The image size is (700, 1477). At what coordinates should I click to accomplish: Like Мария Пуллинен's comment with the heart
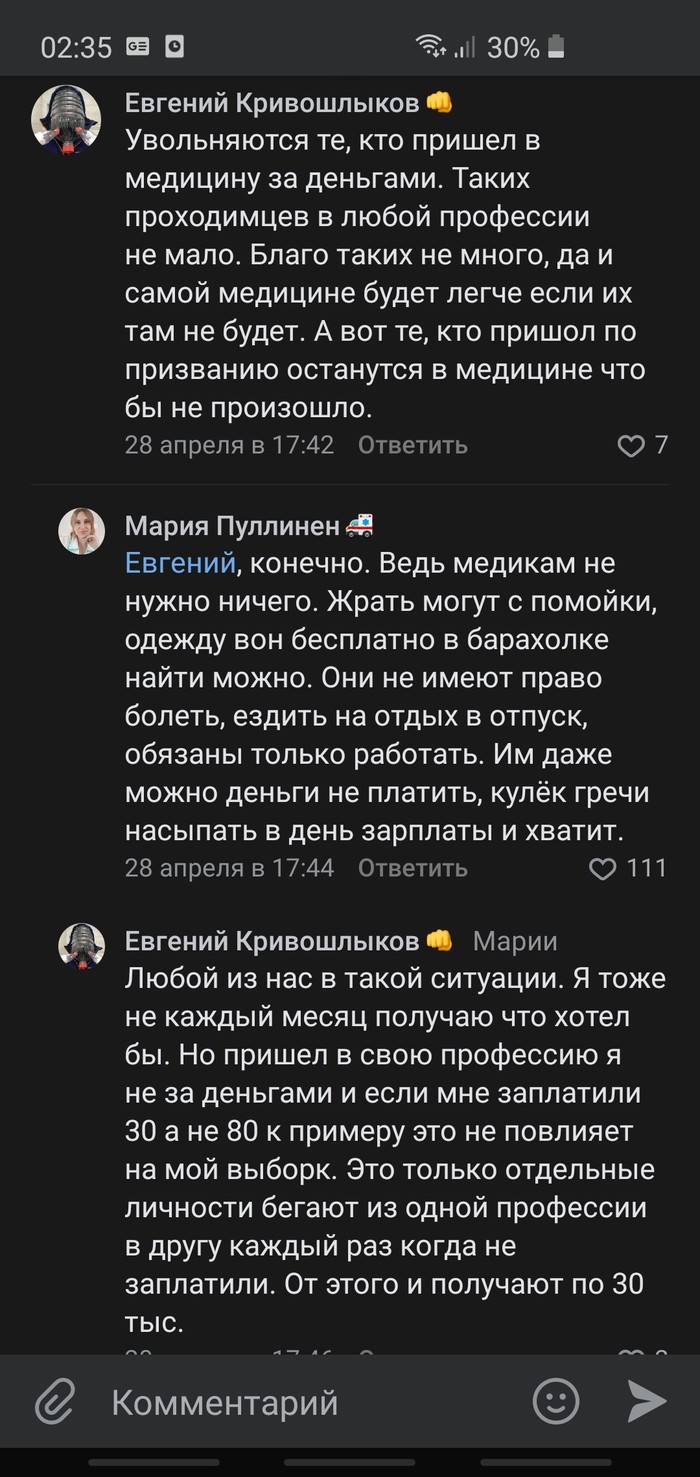pos(603,868)
